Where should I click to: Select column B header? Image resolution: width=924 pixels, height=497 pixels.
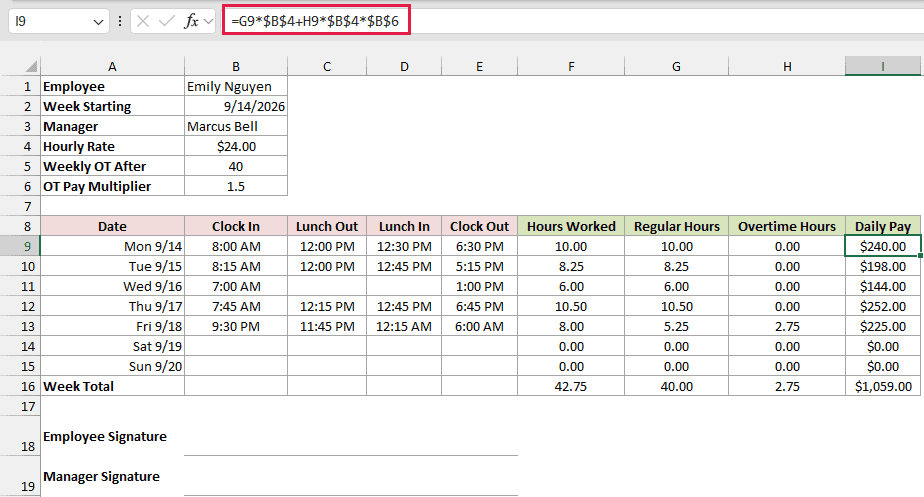236,67
